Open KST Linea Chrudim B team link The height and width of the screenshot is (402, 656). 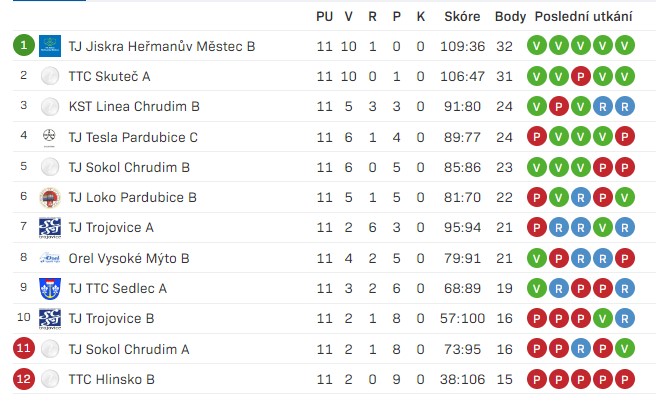[134, 106]
